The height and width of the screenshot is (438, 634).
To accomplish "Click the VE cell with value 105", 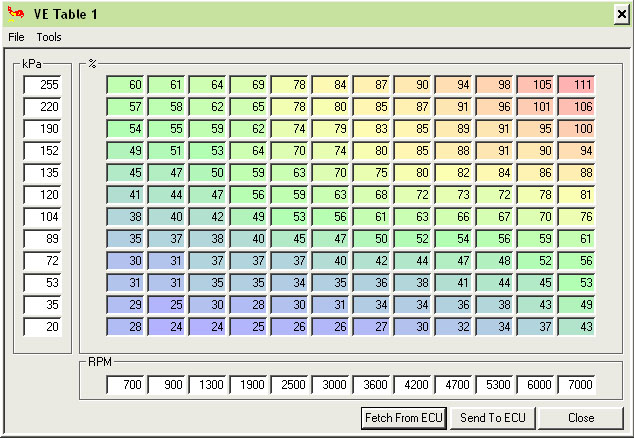I will tap(535, 86).
